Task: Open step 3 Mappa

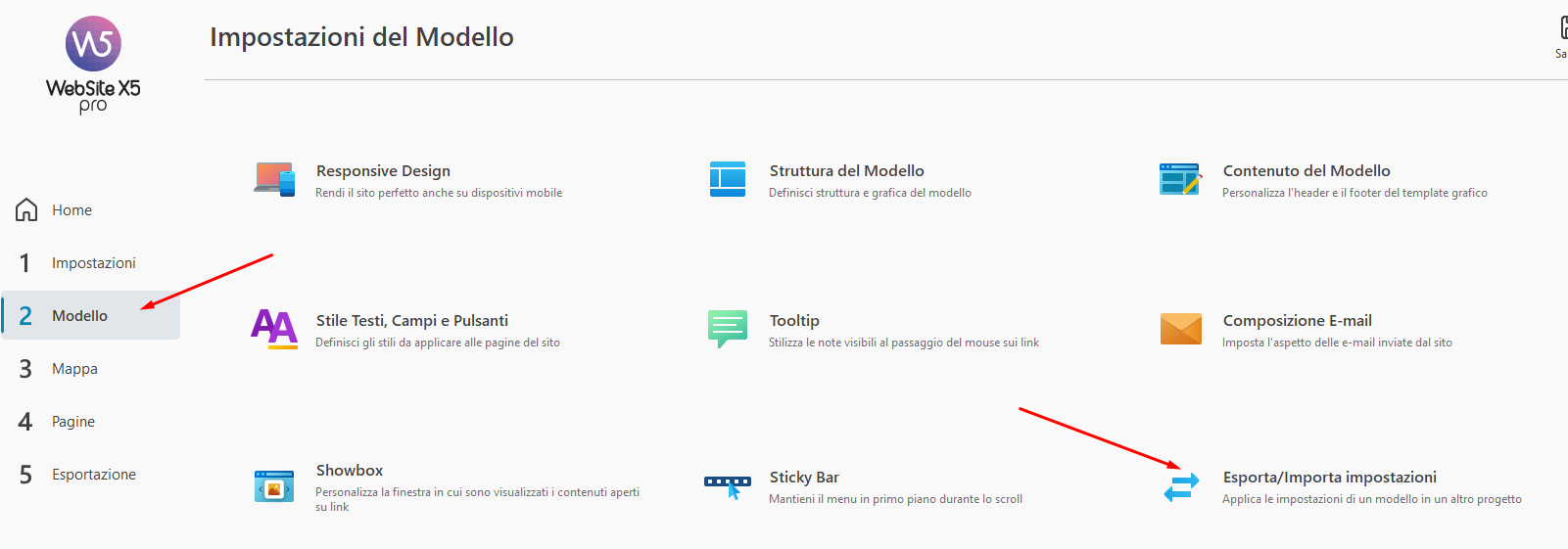Action: (74, 369)
